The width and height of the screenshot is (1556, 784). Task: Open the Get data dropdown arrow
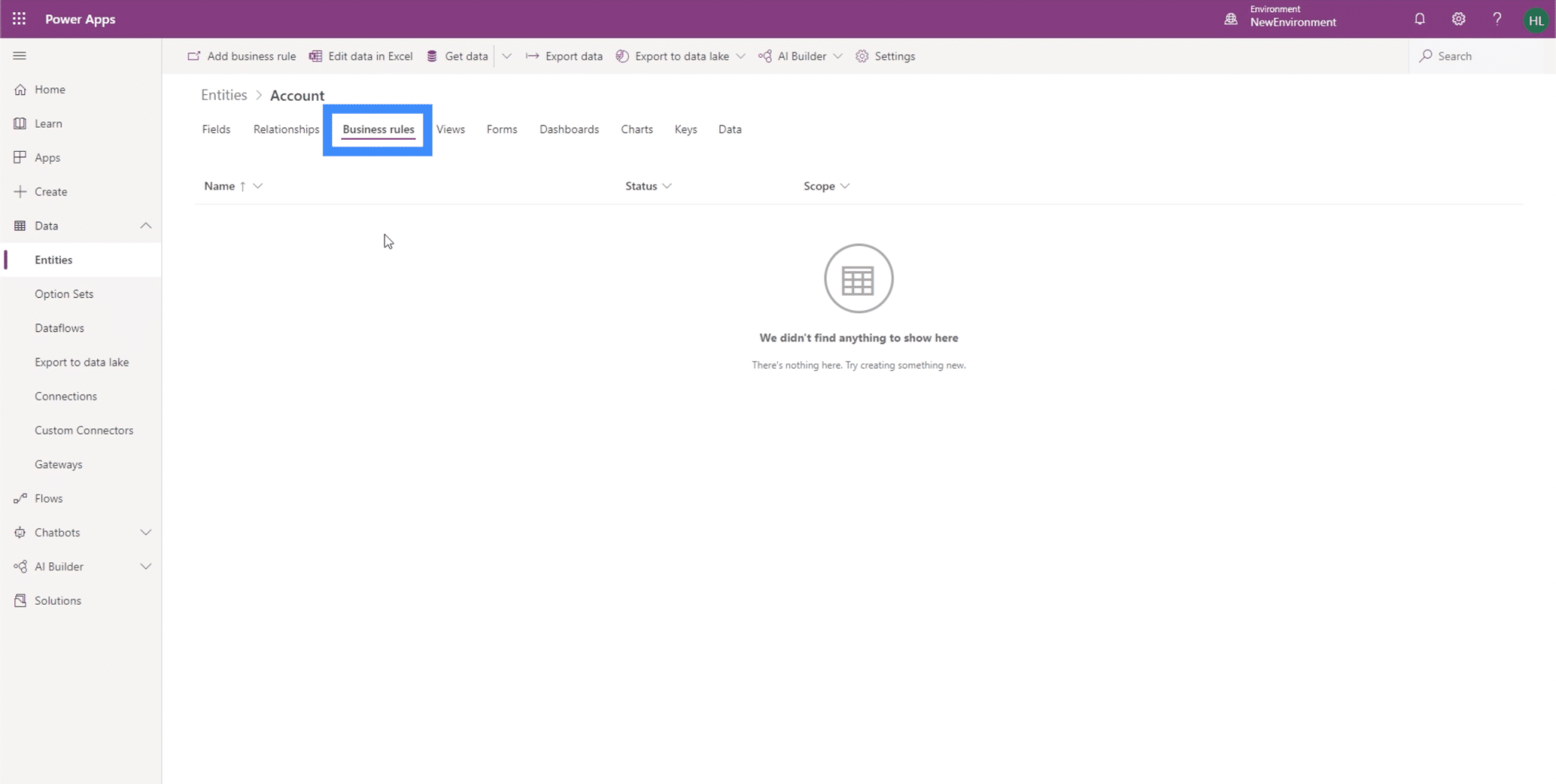pyautogui.click(x=507, y=56)
